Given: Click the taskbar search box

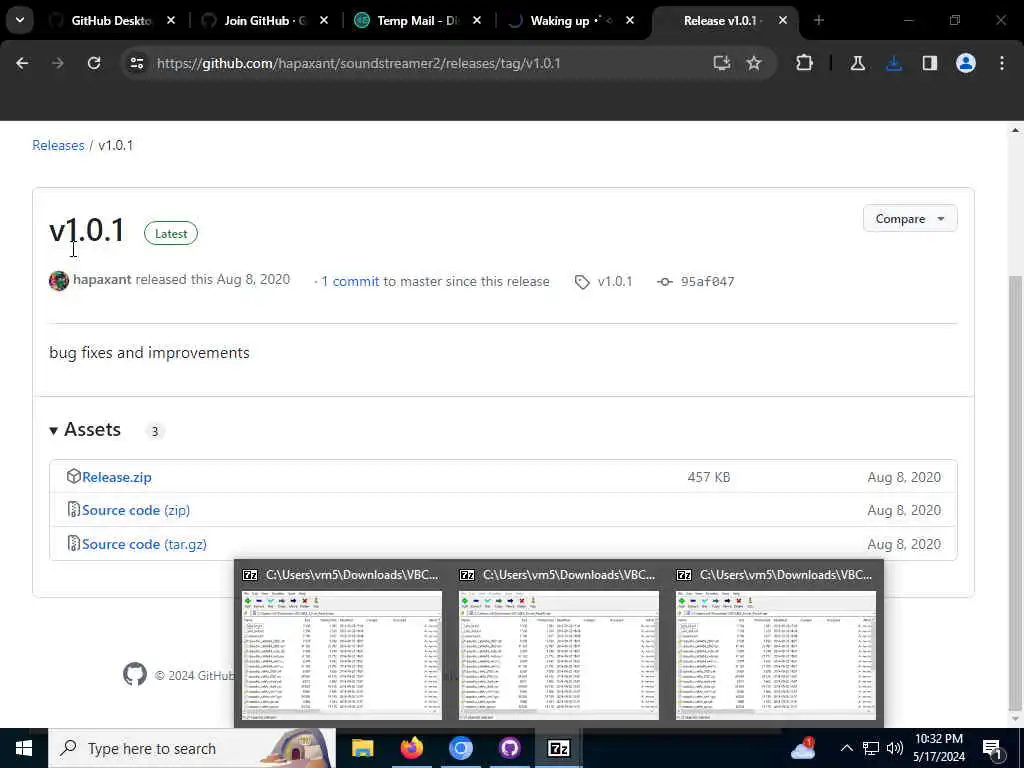Looking at the screenshot, I should pyautogui.click(x=192, y=748).
